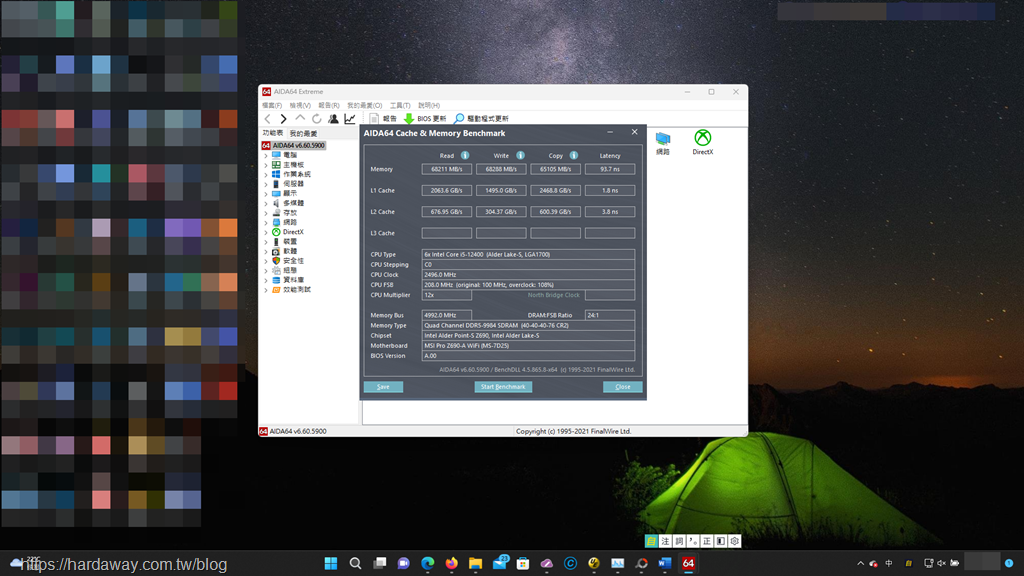This screenshot has height=576, width=1024.
Task: Switch to the 功能表 tab
Action: pyautogui.click(x=273, y=133)
